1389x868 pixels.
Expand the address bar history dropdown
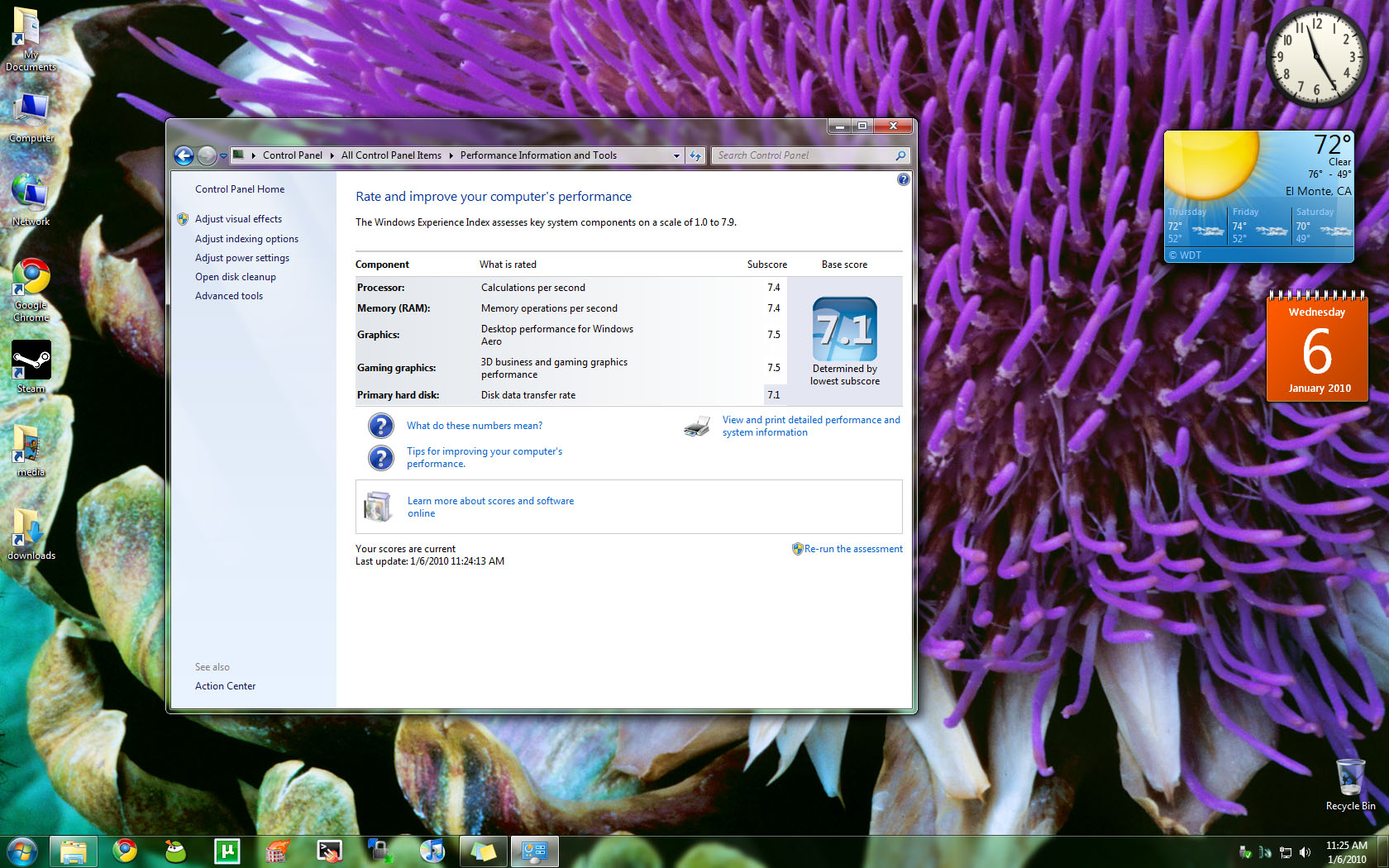click(x=676, y=155)
